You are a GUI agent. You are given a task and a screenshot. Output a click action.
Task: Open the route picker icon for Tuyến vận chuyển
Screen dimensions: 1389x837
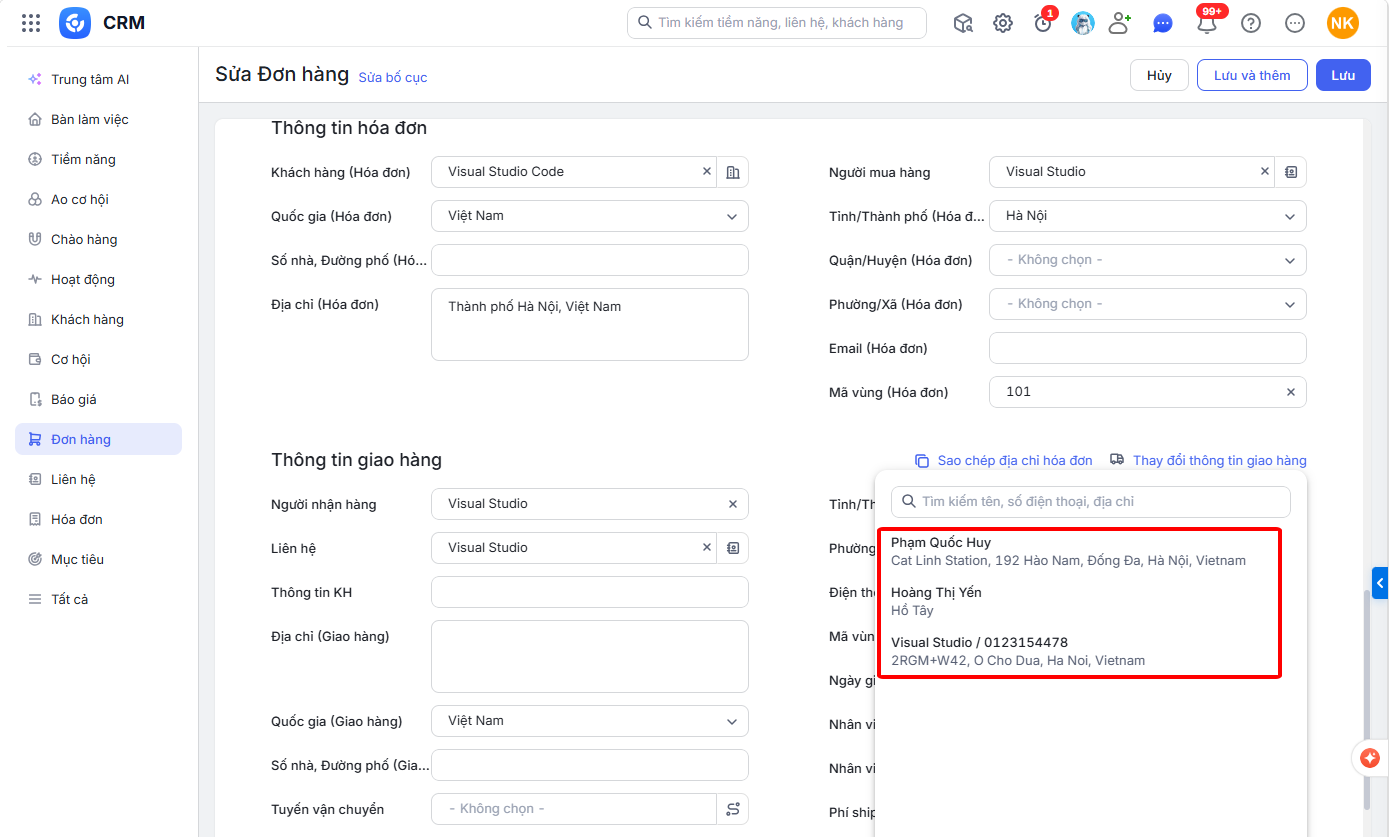(733, 809)
